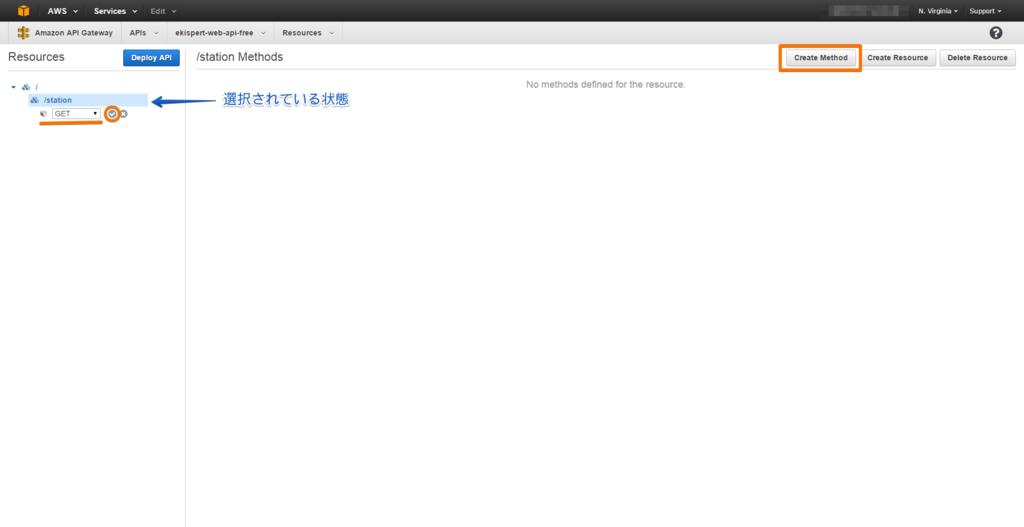Open the Services menu
Viewport: 1024px width, 527px height.
point(115,11)
